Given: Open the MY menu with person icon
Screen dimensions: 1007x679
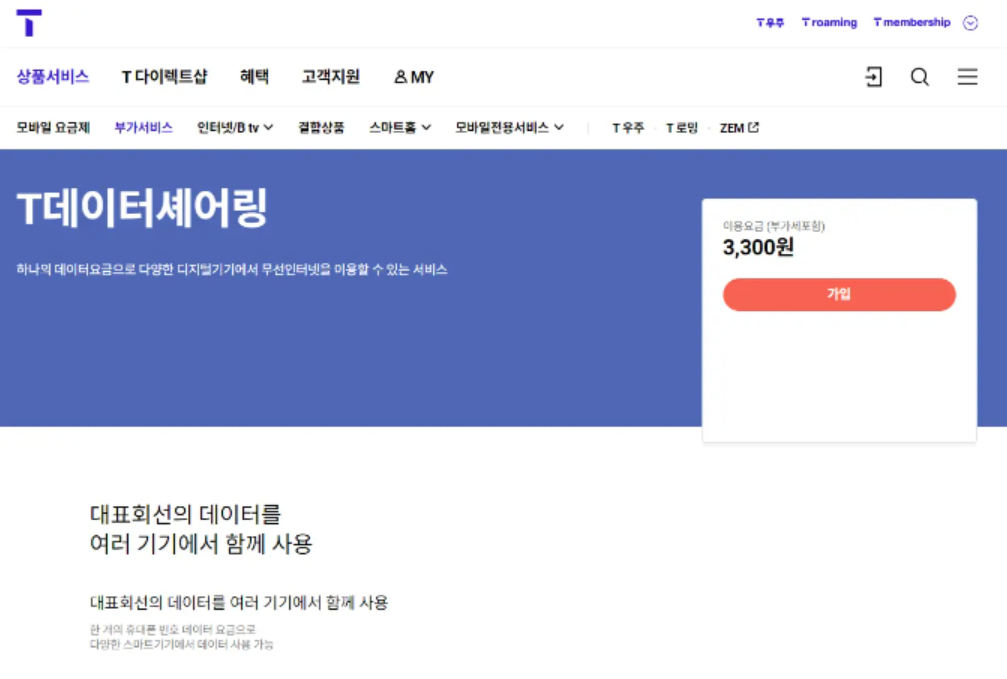Looking at the screenshot, I should pos(414,77).
